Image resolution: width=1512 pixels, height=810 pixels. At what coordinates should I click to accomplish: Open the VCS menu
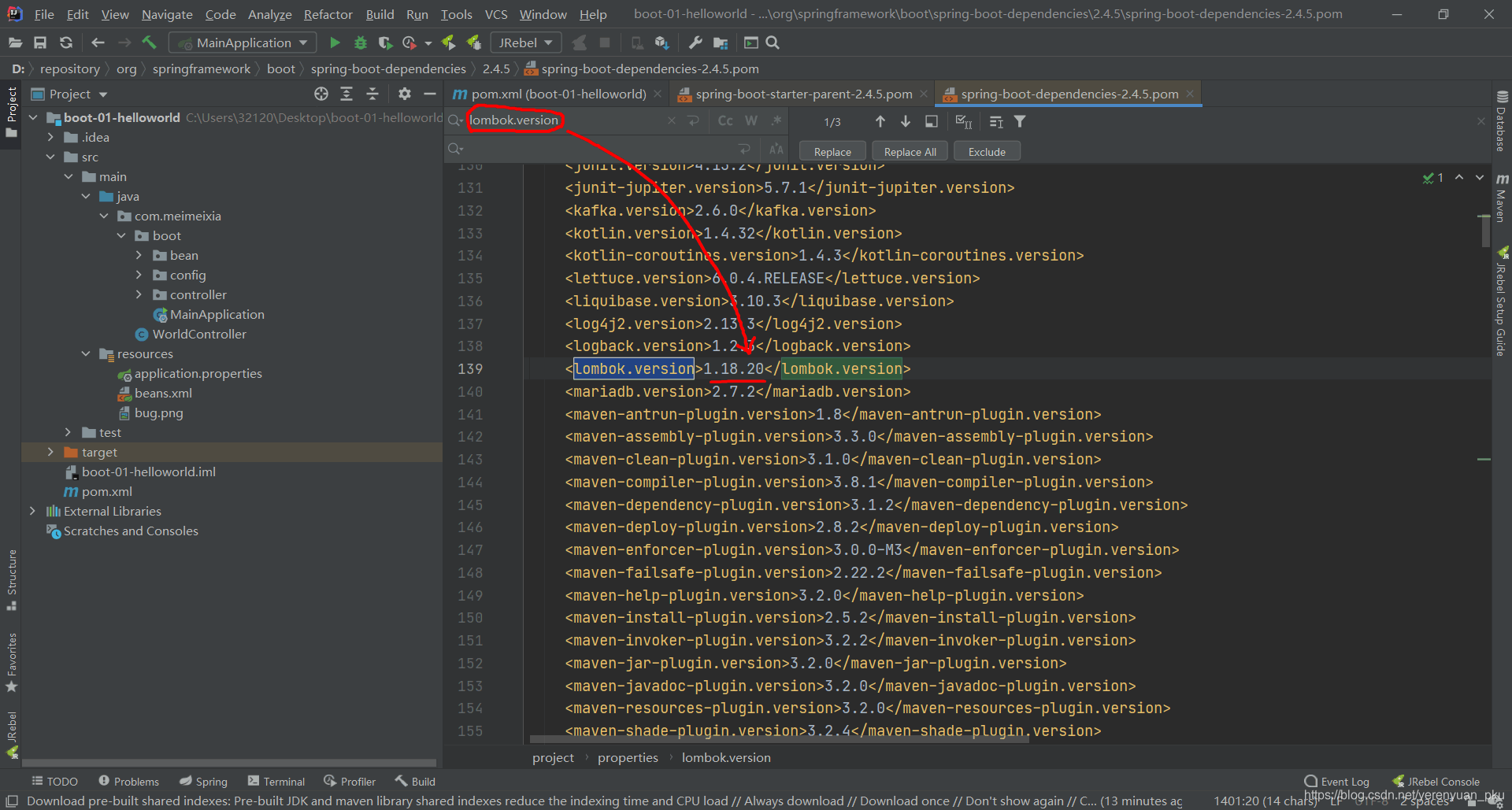point(496,14)
